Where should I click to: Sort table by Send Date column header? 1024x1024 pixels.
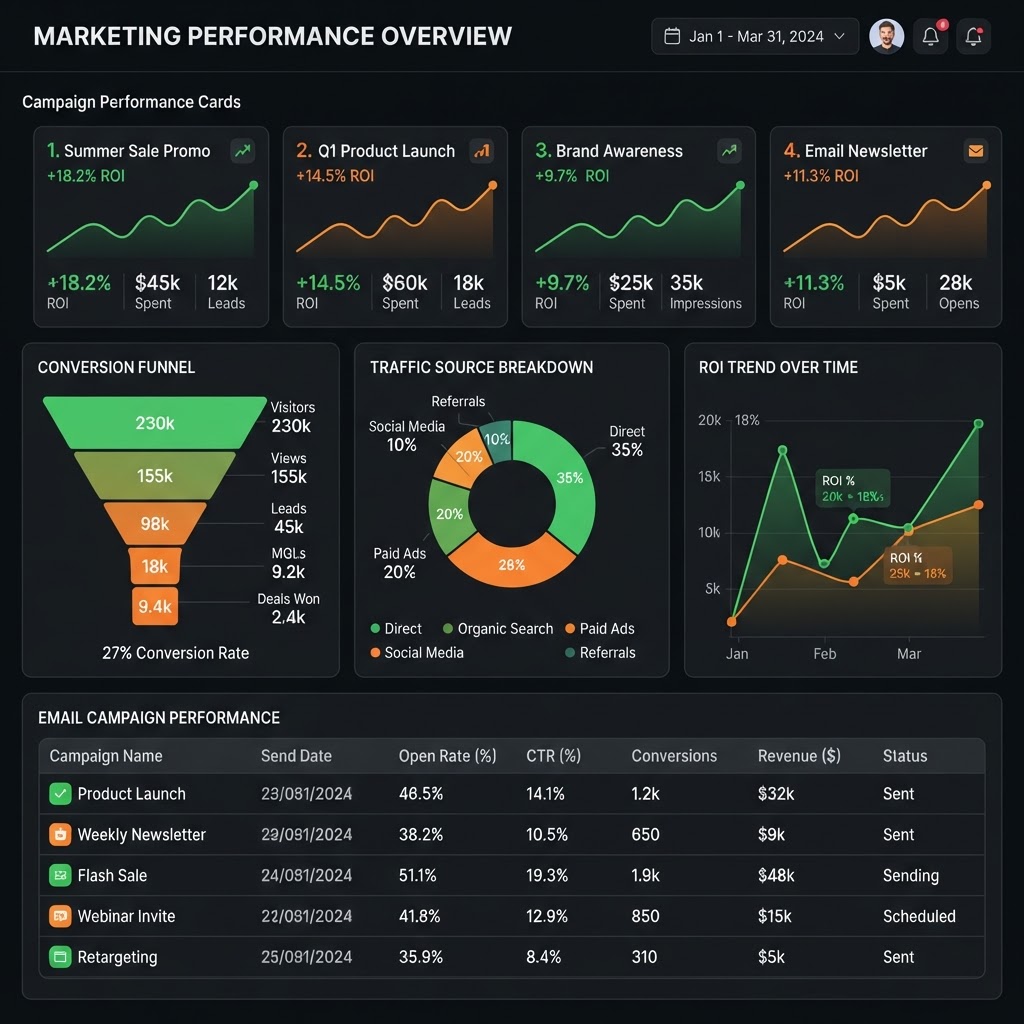click(x=296, y=756)
